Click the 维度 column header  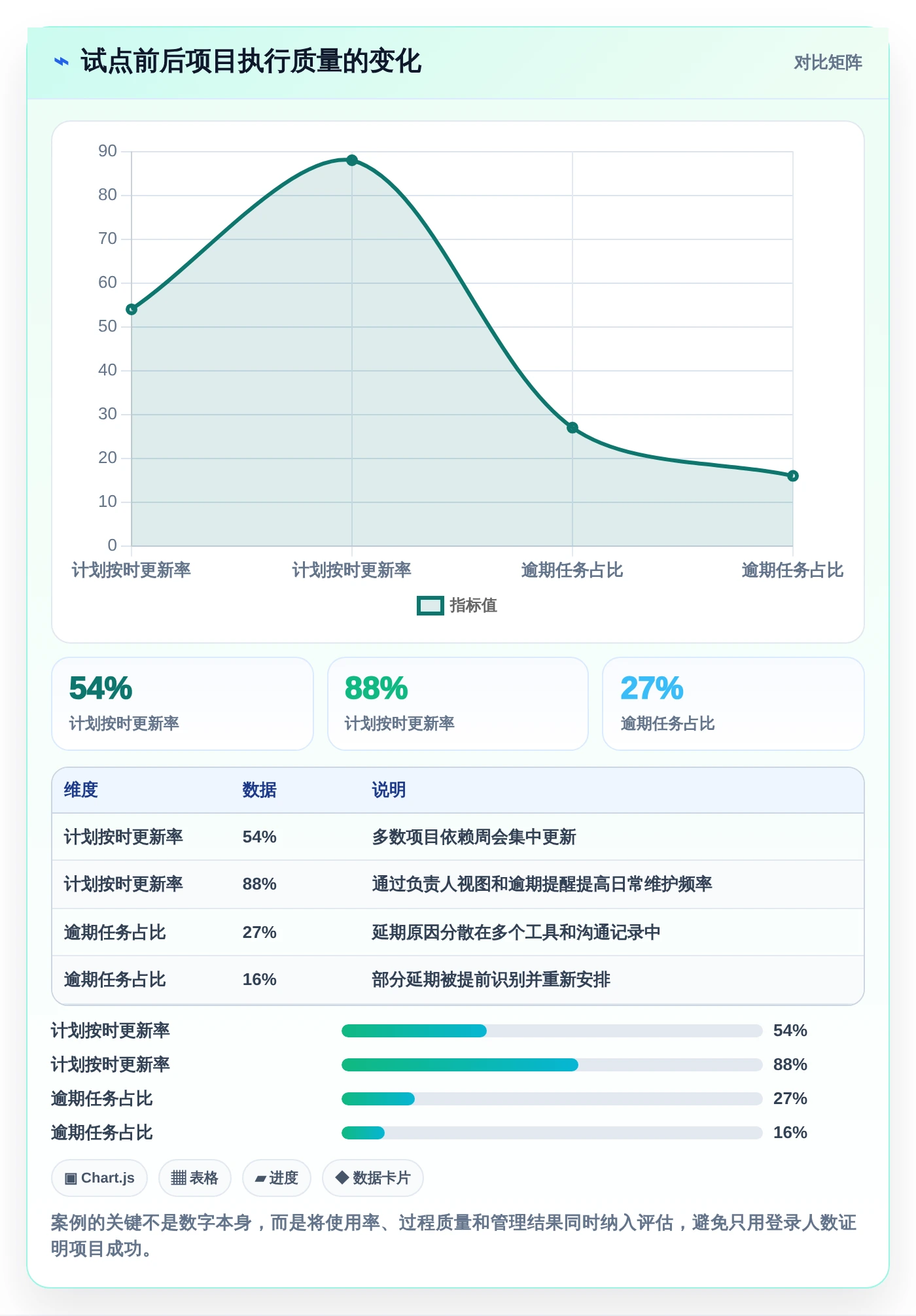point(81,790)
